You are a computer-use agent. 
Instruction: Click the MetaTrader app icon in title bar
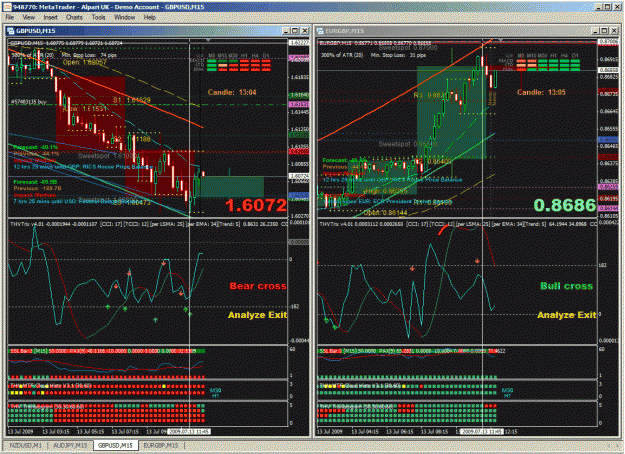(7, 6)
